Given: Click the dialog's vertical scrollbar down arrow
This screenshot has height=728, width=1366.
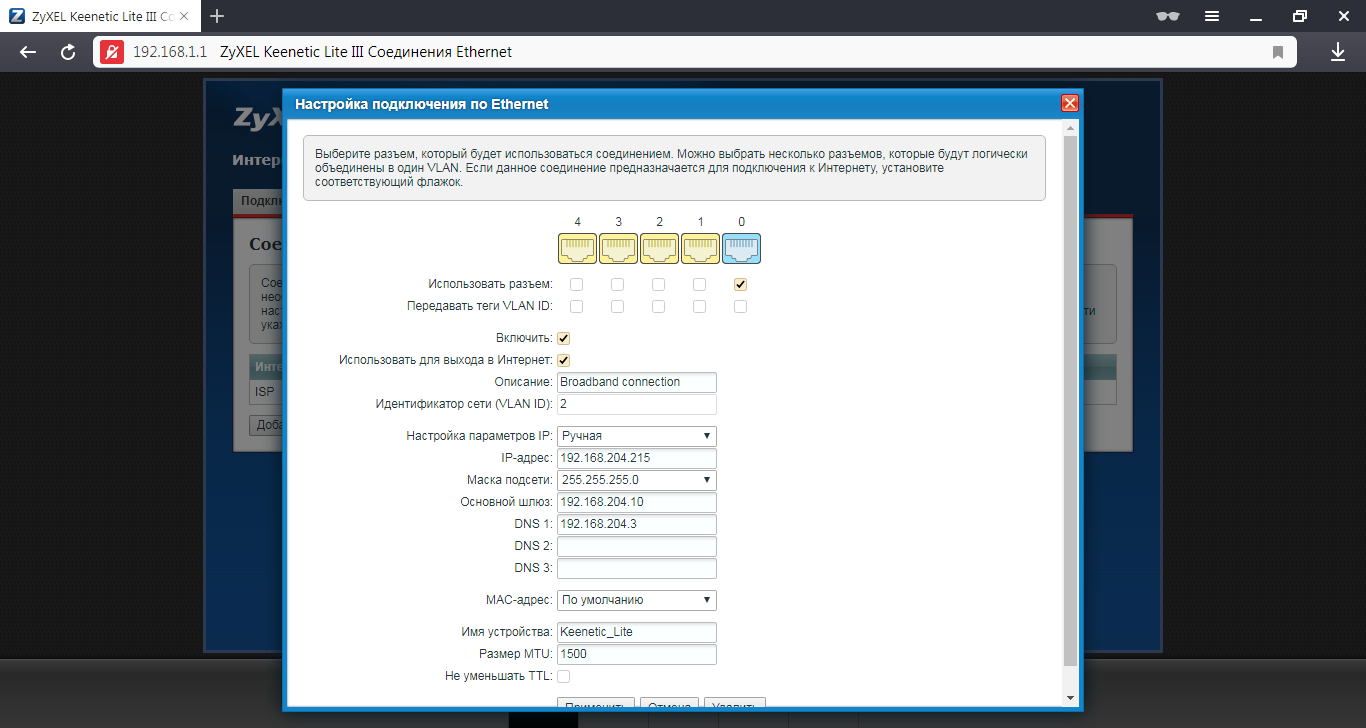Looking at the screenshot, I should click(x=1070, y=697).
